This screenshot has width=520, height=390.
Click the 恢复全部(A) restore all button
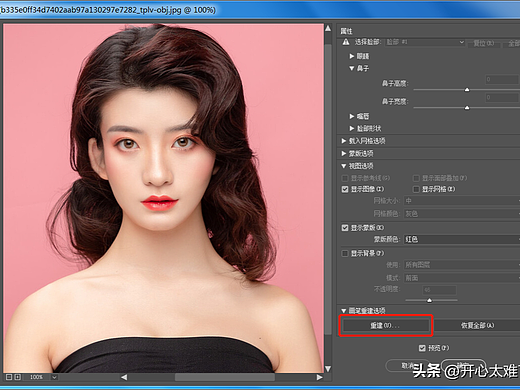477,325
